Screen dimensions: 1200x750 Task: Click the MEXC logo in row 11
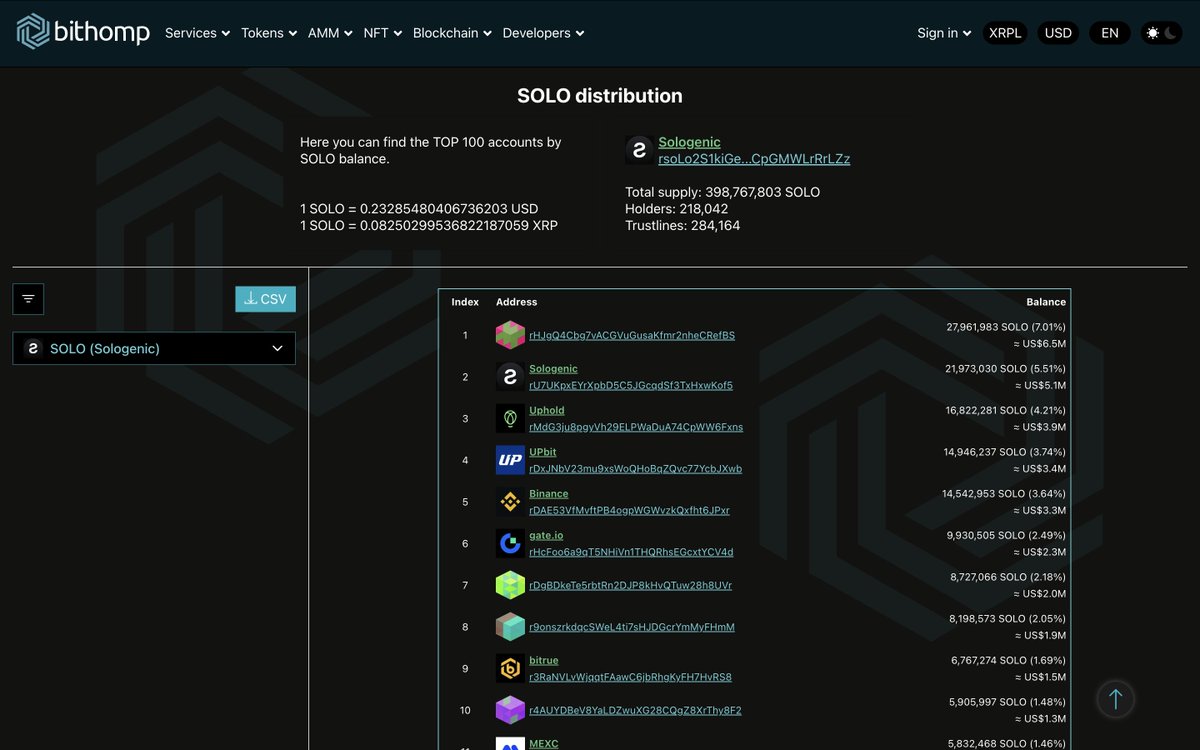tap(510, 744)
